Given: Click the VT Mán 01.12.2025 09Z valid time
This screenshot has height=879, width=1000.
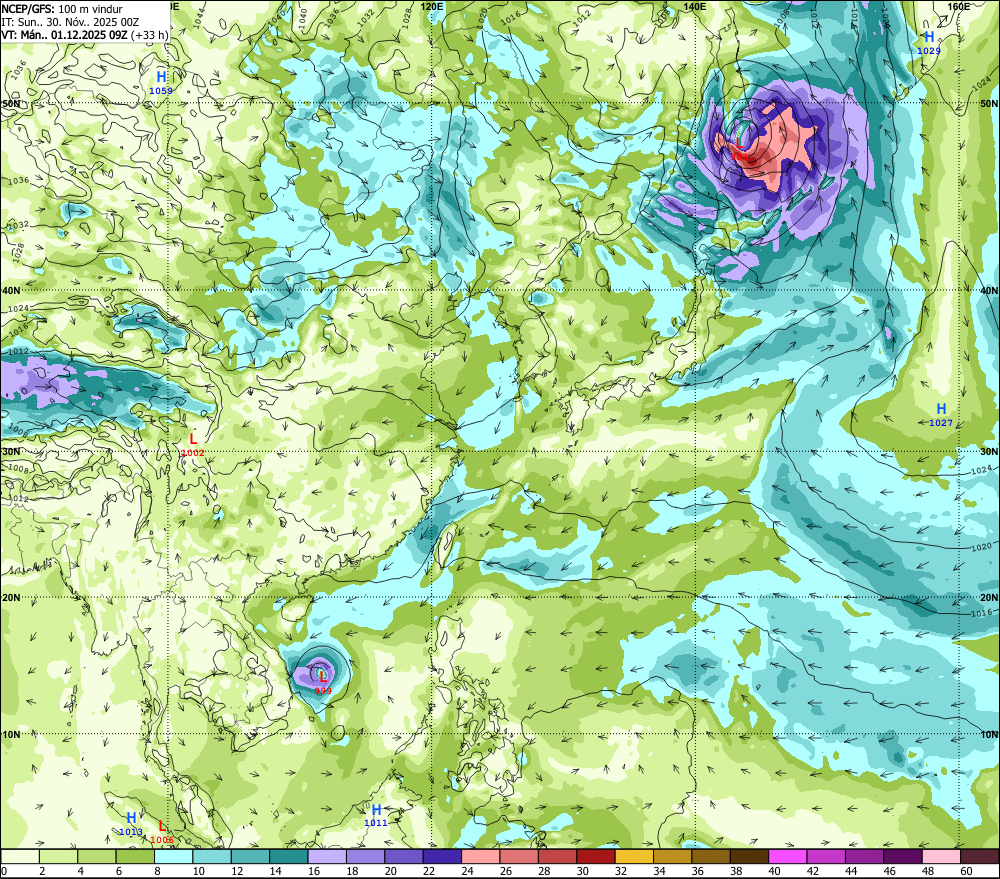Looking at the screenshot, I should [x=64, y=35].
